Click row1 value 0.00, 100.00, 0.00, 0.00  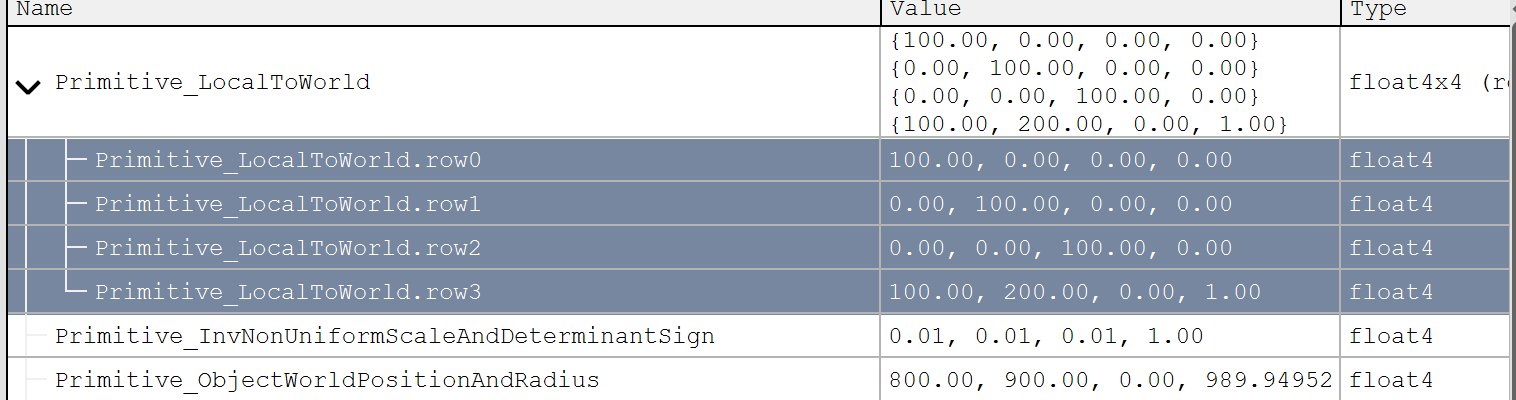click(1060, 204)
